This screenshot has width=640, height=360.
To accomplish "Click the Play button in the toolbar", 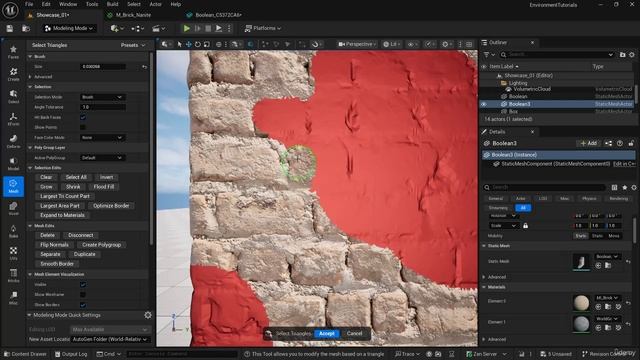I will [x=187, y=28].
